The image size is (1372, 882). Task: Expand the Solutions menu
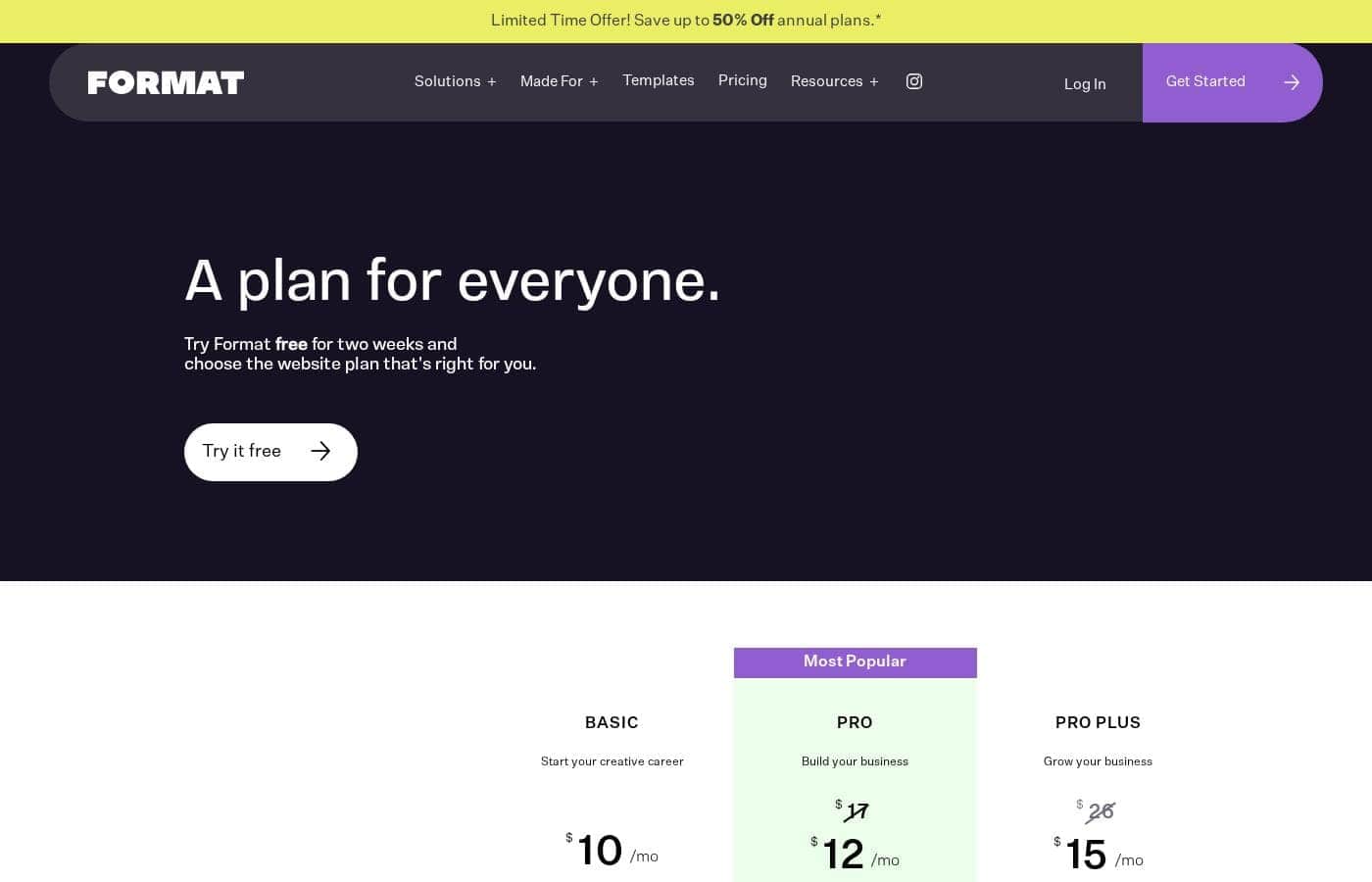[455, 81]
